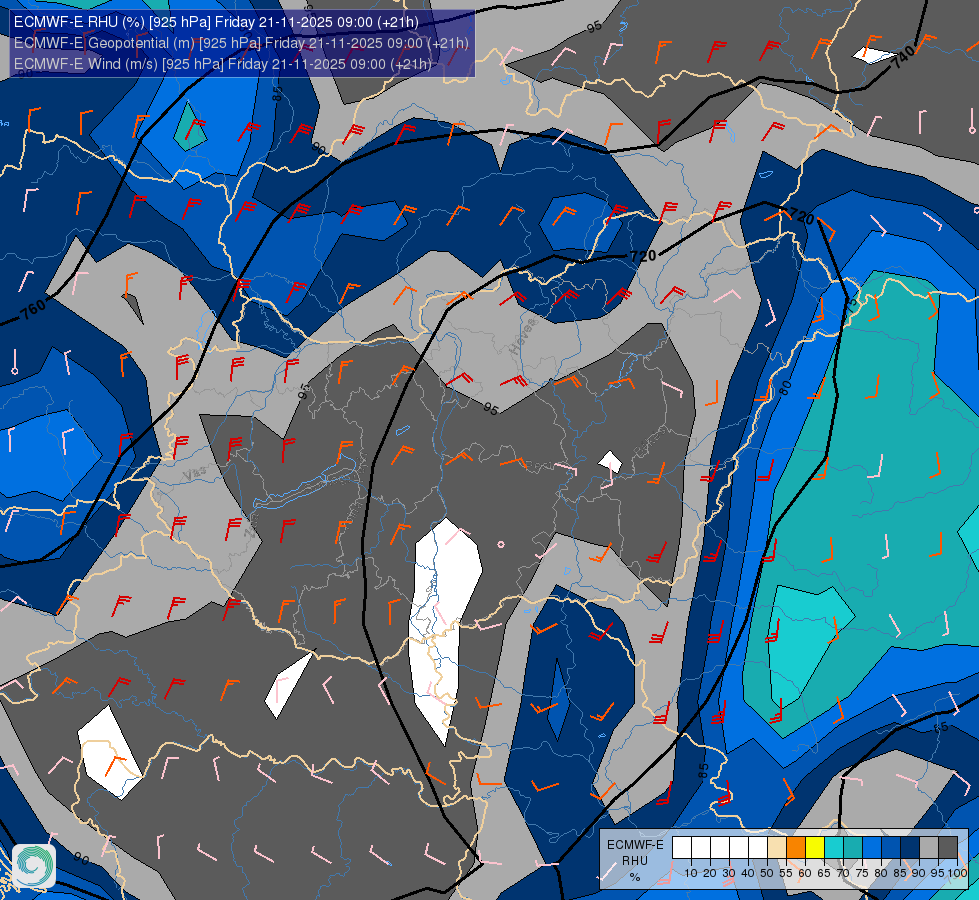The image size is (979, 900).
Task: Click the swirl logo icon in the corner
Action: click(x=34, y=865)
